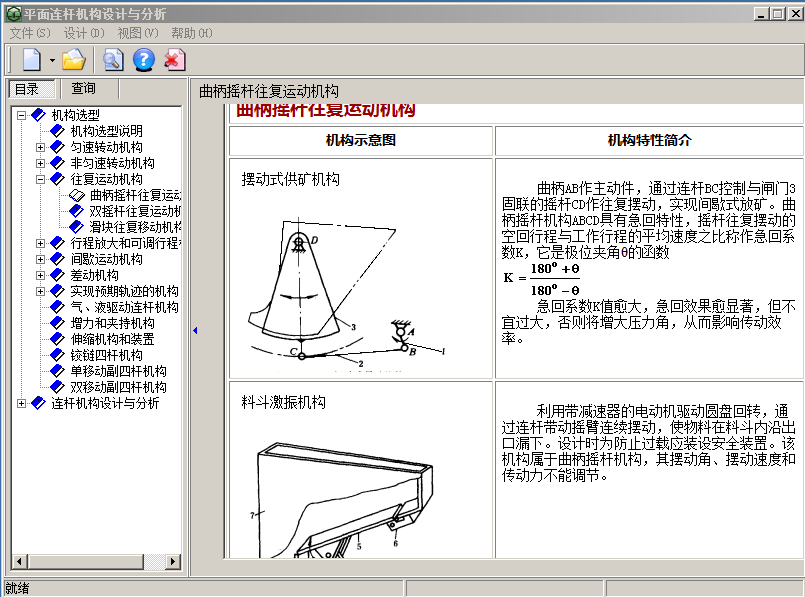805x597 pixels.
Task: Open the 文件 menu
Action: pyautogui.click(x=29, y=33)
